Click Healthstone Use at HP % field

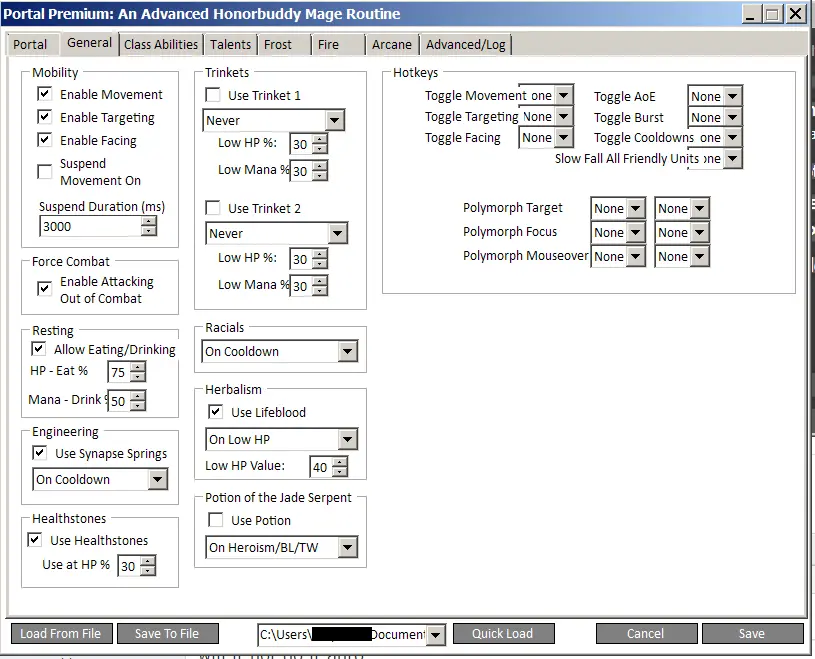point(129,566)
